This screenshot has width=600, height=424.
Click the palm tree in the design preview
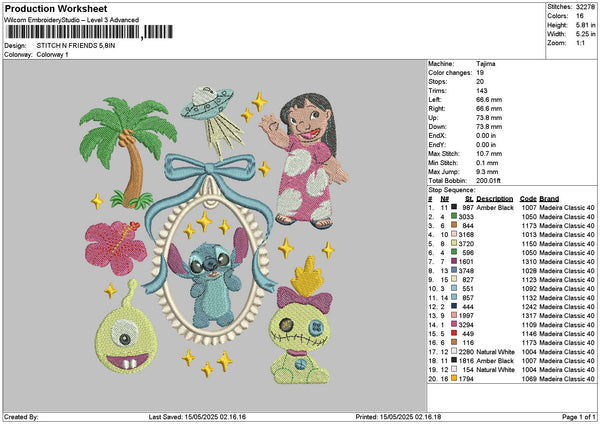[128, 152]
